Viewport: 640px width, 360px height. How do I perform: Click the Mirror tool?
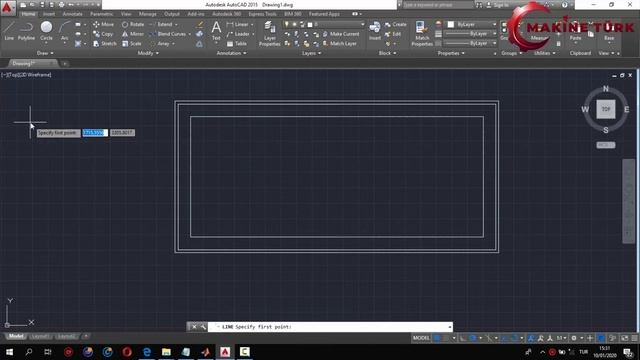tap(133, 34)
